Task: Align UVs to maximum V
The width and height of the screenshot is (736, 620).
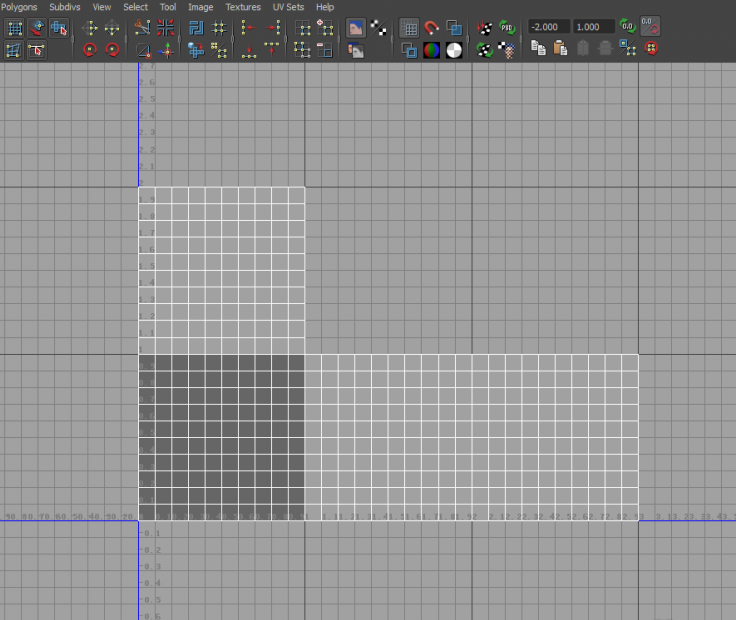Action: pos(272,49)
